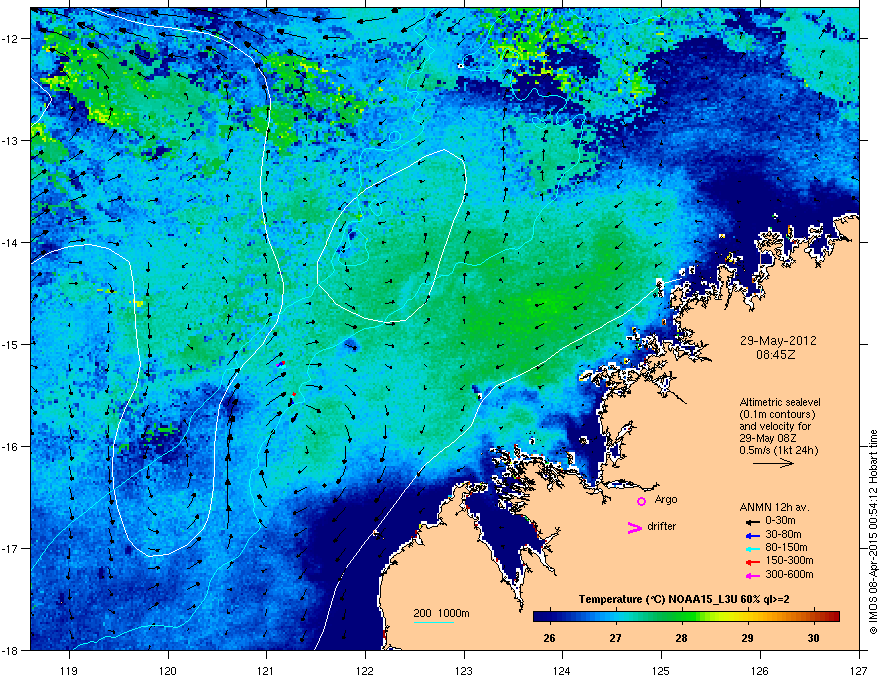Click the longitude axis label 126
The height and width of the screenshot is (680, 880).
(x=760, y=670)
